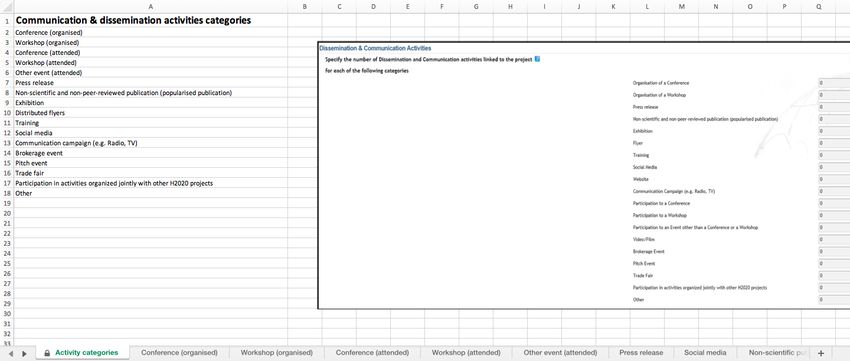Screen dimensions: 850x361
Task: Select cell 'Workshop (organised)' in column A
Action: [x=150, y=42]
